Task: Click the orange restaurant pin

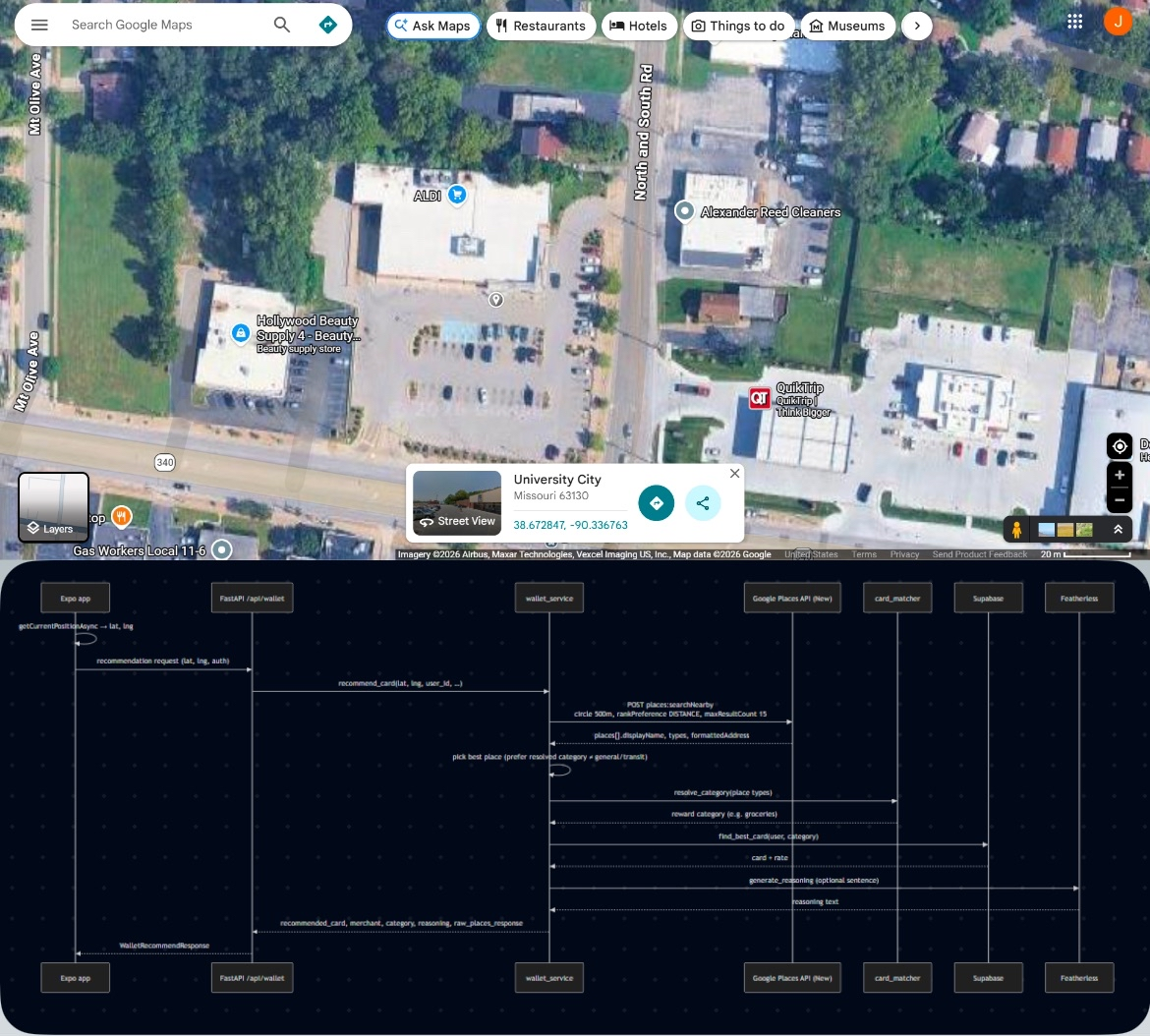Action: [122, 517]
